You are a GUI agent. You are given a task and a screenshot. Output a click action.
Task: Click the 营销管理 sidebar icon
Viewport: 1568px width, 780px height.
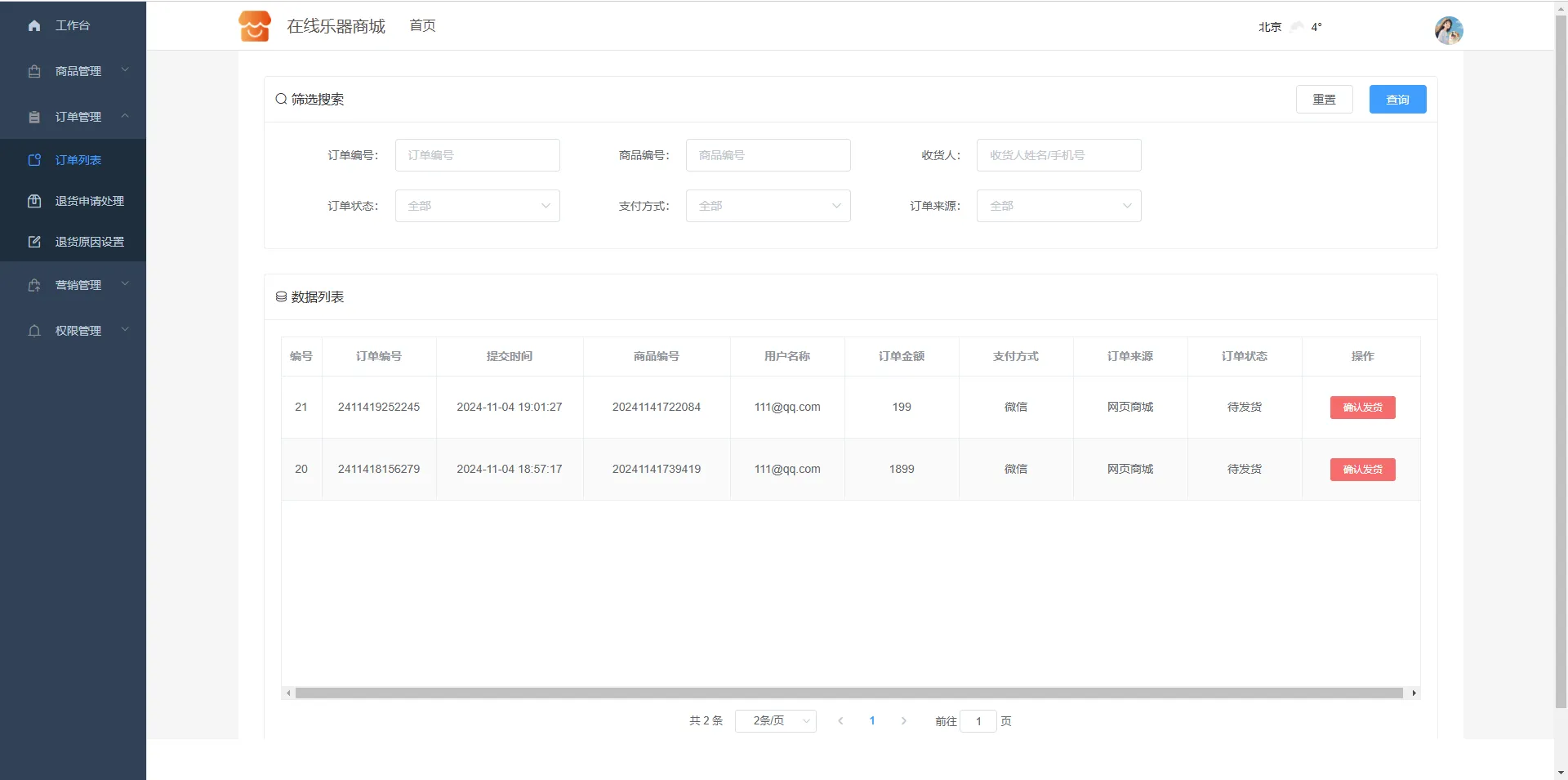pos(34,285)
